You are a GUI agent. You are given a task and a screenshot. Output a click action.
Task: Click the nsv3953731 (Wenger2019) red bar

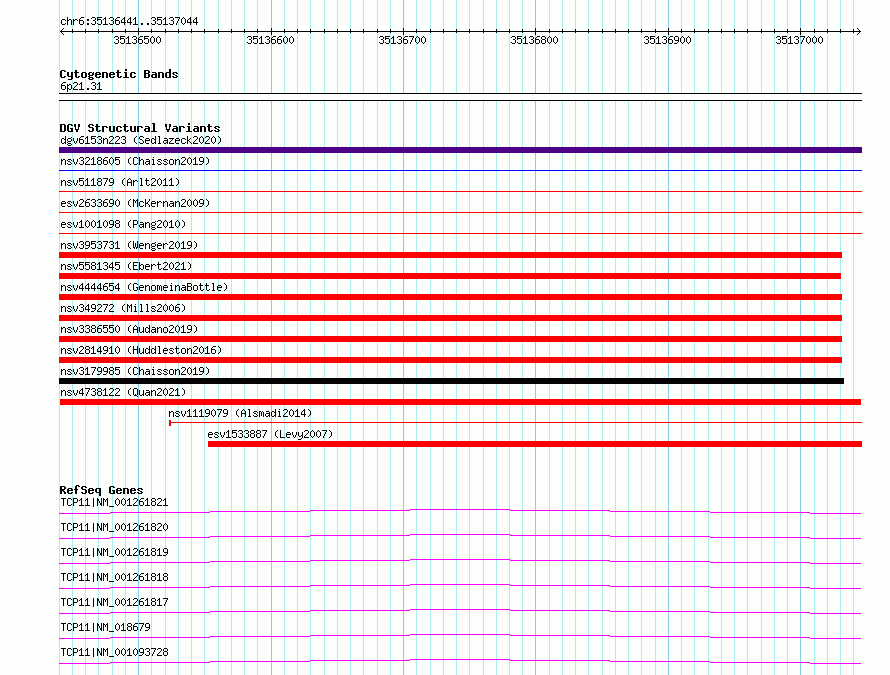451,255
